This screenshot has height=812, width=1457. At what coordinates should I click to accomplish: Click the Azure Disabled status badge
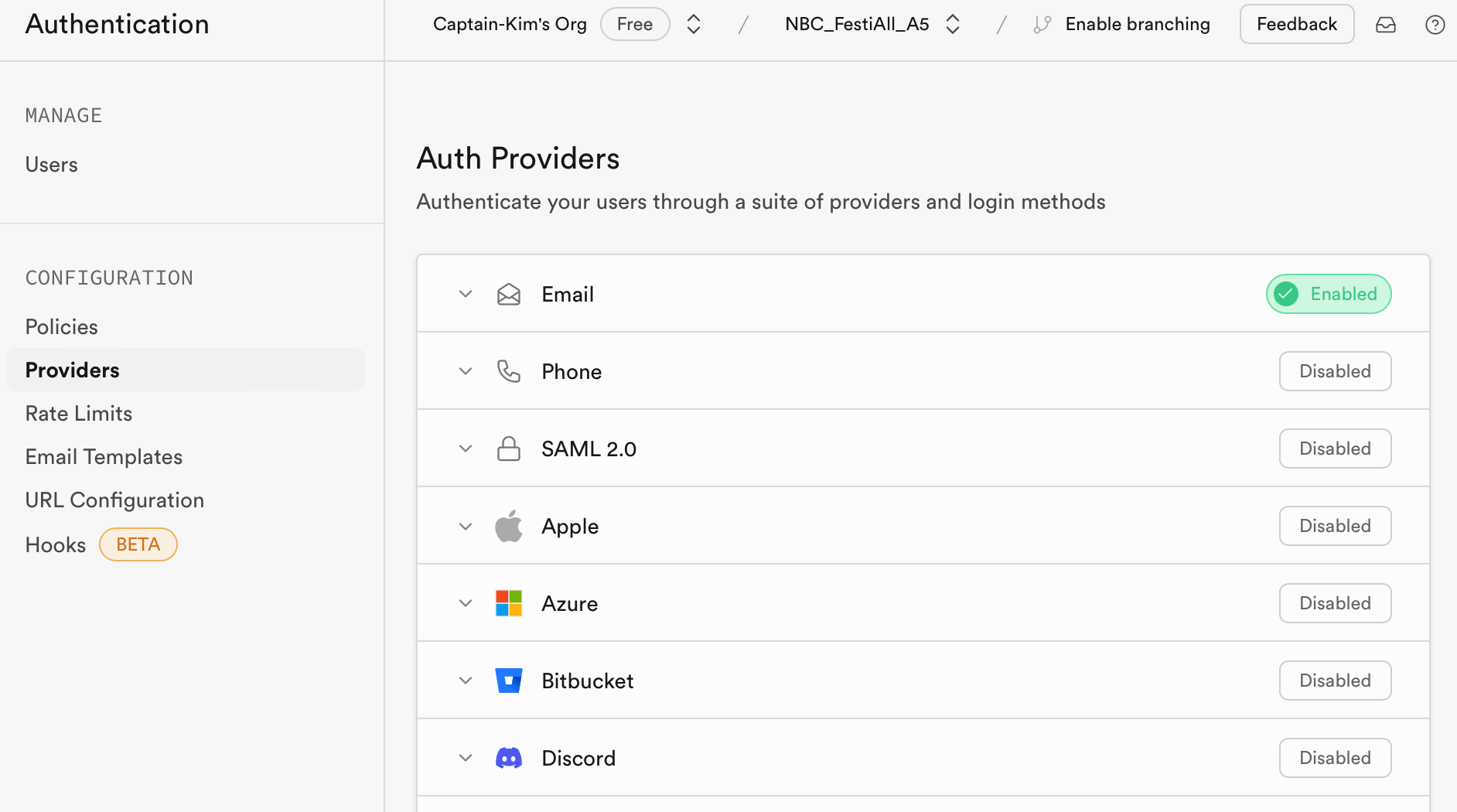(1336, 603)
